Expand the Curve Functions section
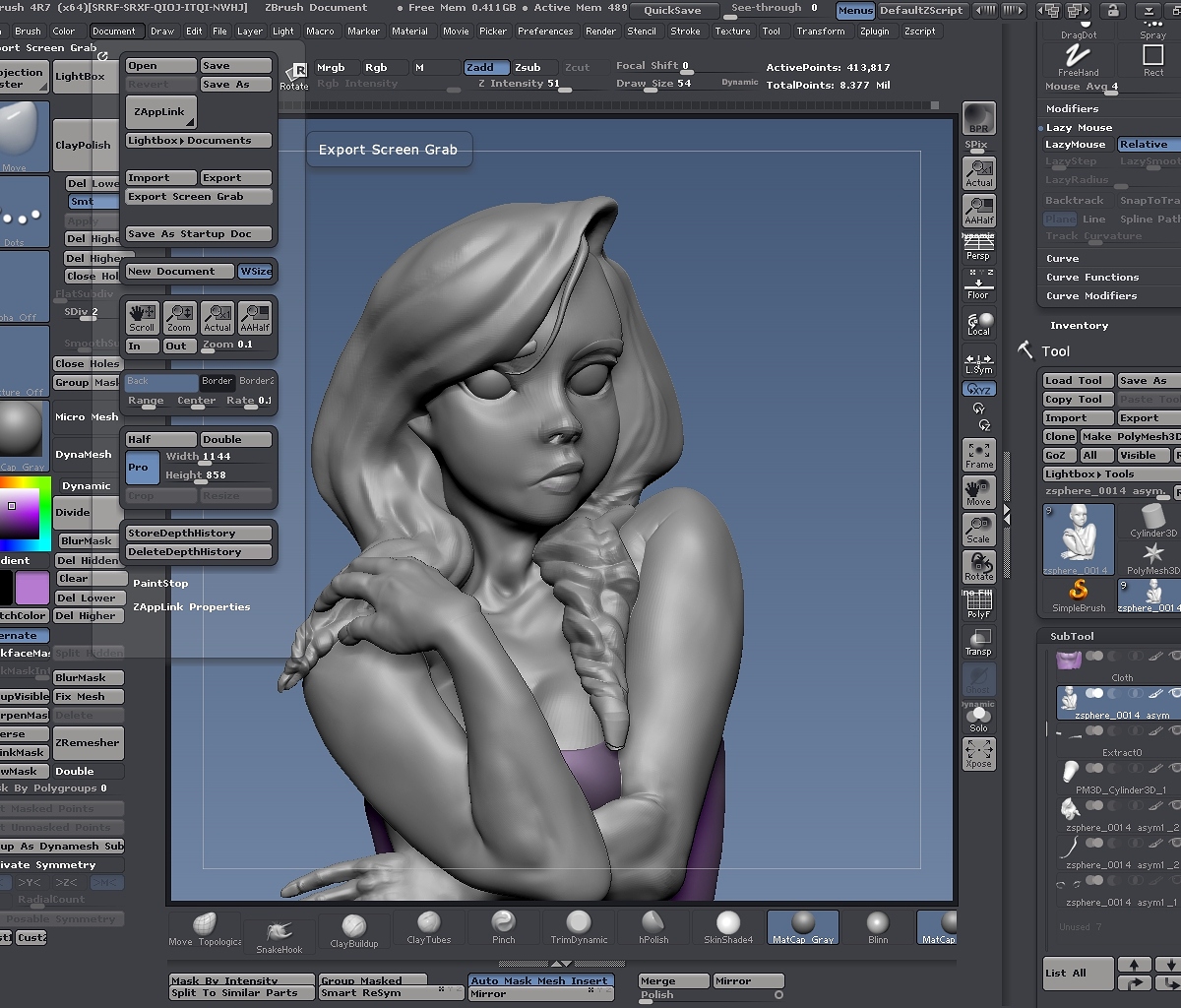Image resolution: width=1181 pixels, height=1008 pixels. point(1092,278)
